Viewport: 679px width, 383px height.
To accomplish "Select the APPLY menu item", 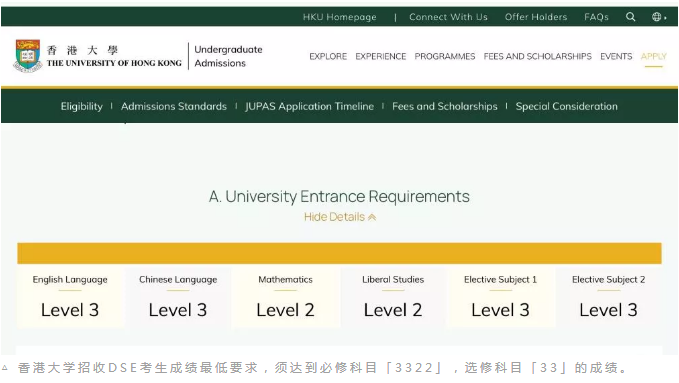I will pos(653,56).
